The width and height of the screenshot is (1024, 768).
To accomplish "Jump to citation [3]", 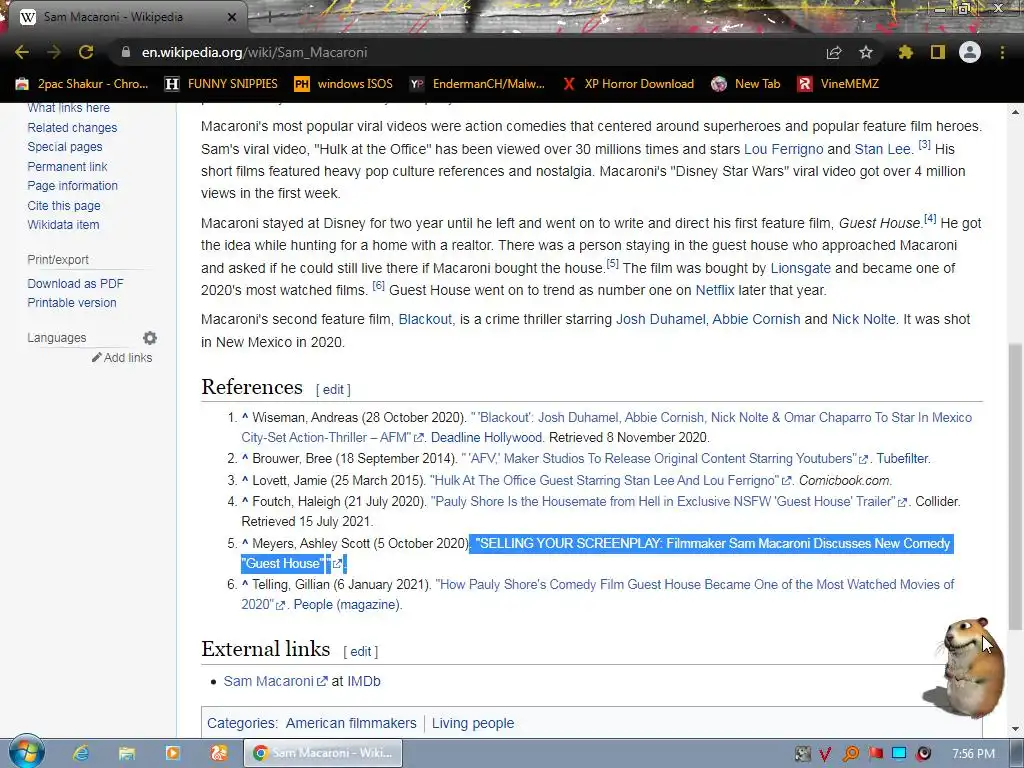I will [x=924, y=144].
